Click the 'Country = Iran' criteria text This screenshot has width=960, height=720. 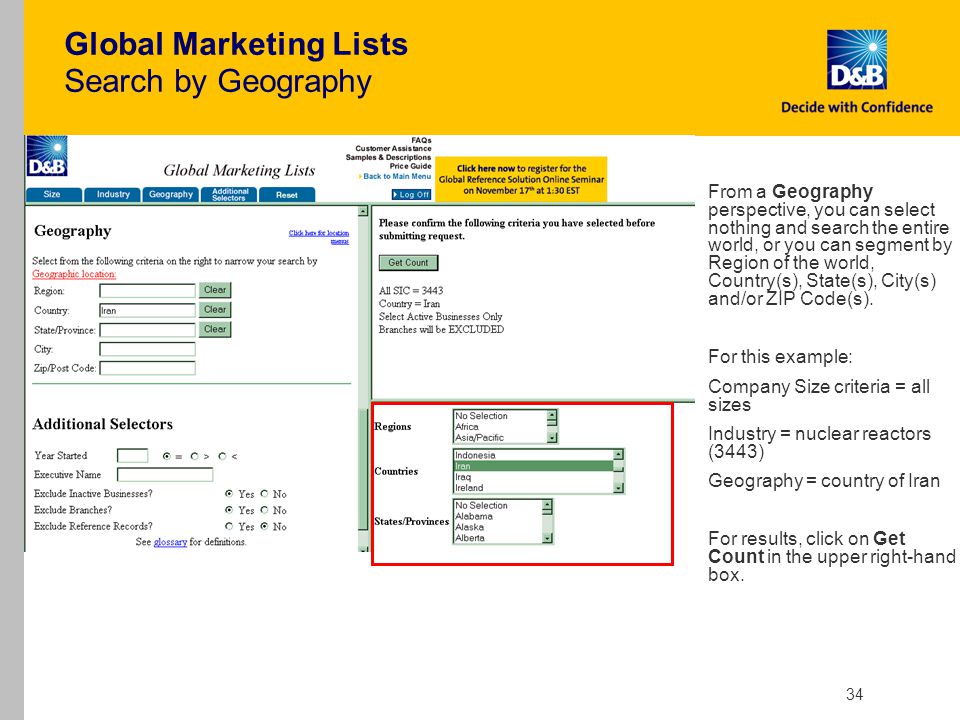tap(409, 304)
